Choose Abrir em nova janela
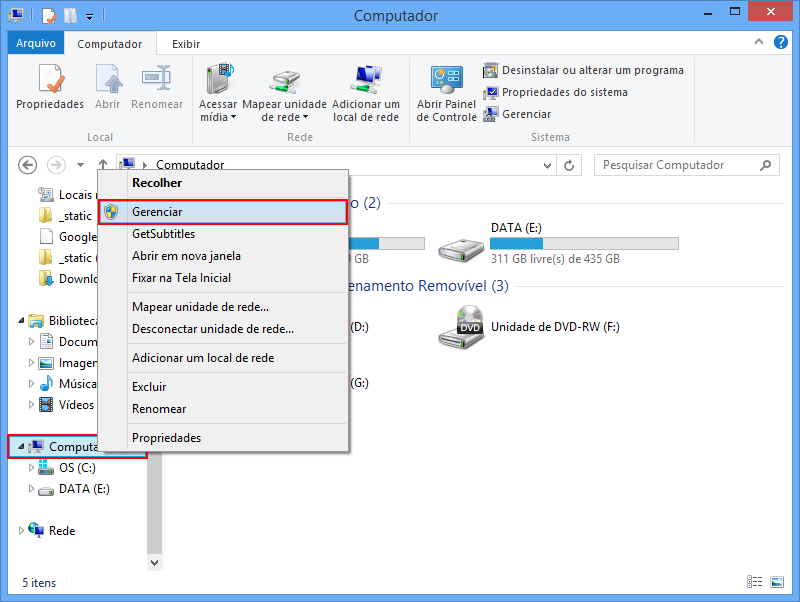This screenshot has height=602, width=800. pos(223,256)
